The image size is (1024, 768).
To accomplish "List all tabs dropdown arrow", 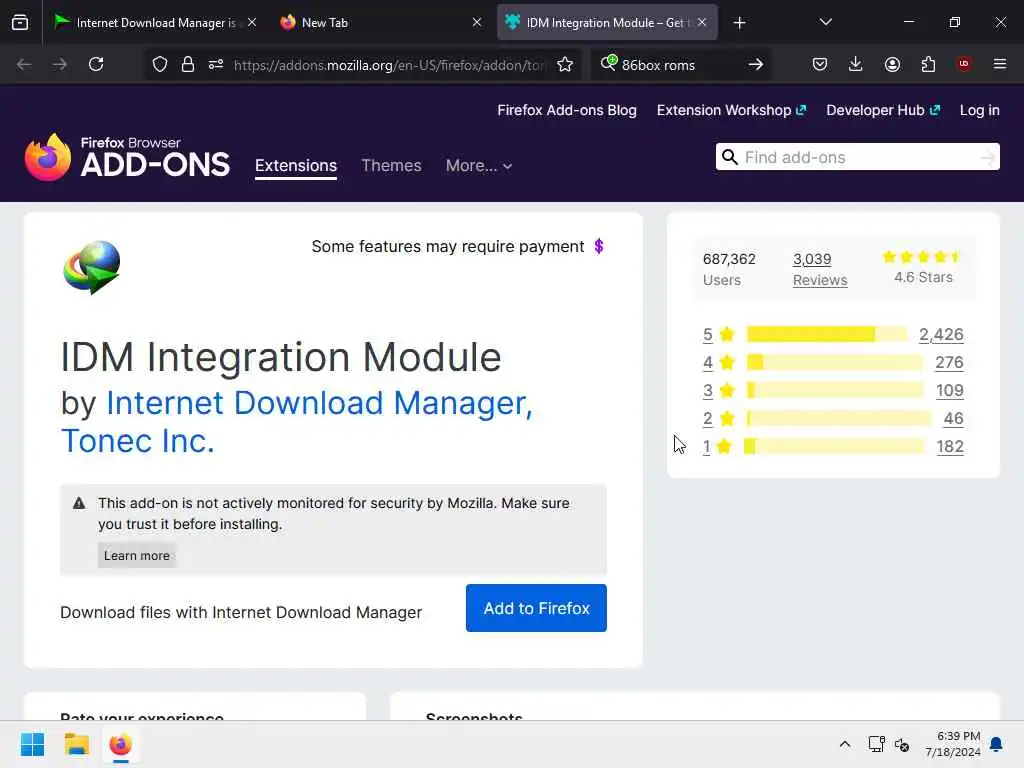I will coord(825,23).
